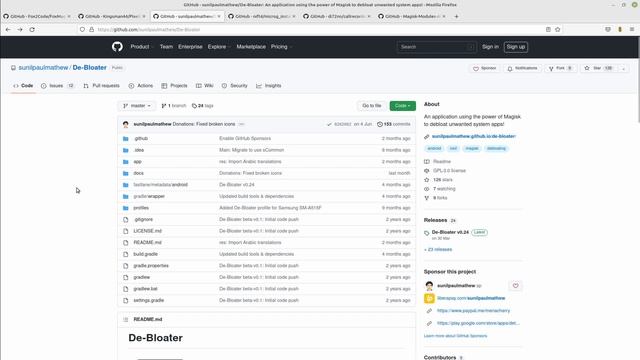Screen dimensions: 640x360
Task: Open the 24 tags link
Action: click(x=202, y=106)
